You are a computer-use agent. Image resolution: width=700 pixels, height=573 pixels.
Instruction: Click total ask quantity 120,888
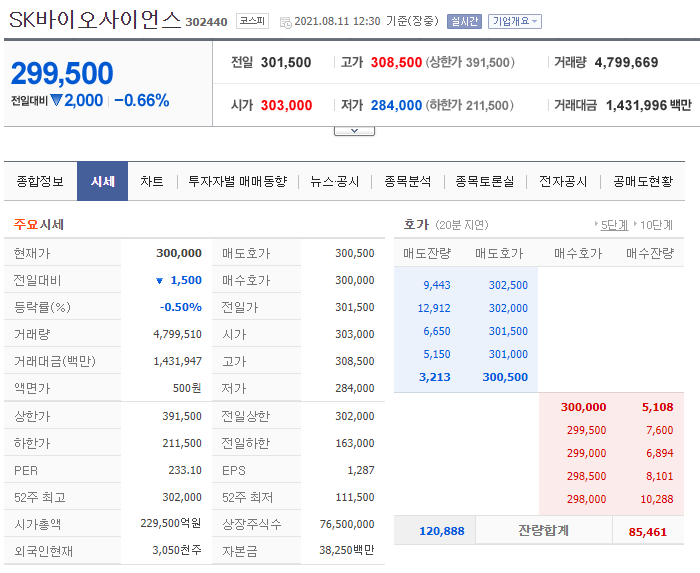coord(442,531)
